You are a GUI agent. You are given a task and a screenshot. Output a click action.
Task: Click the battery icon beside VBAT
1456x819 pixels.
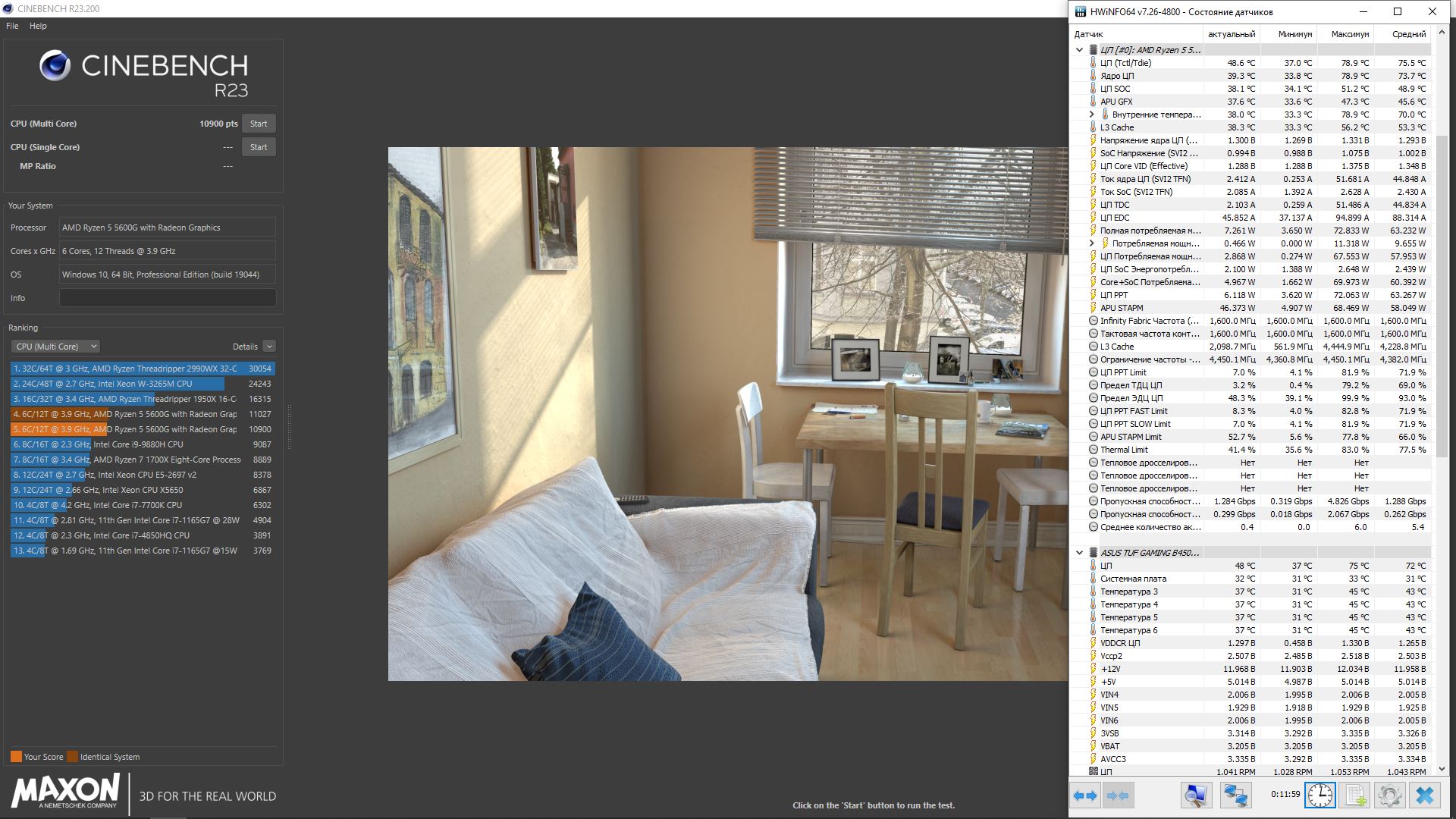[1094, 746]
